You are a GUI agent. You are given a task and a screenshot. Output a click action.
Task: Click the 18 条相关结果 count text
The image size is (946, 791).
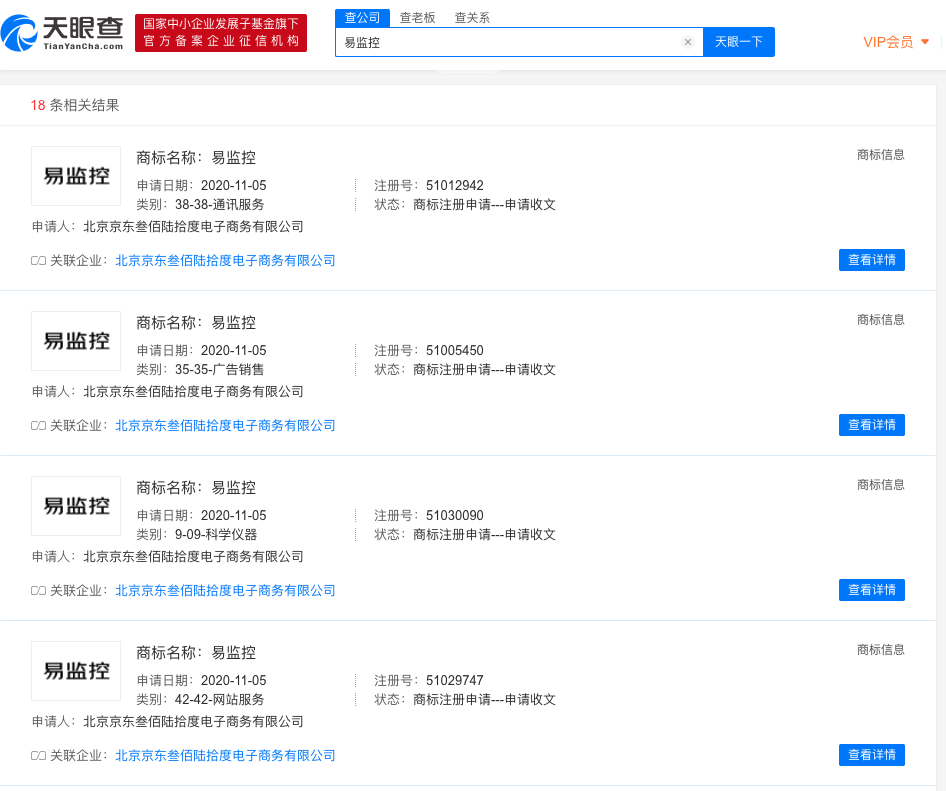tap(75, 106)
